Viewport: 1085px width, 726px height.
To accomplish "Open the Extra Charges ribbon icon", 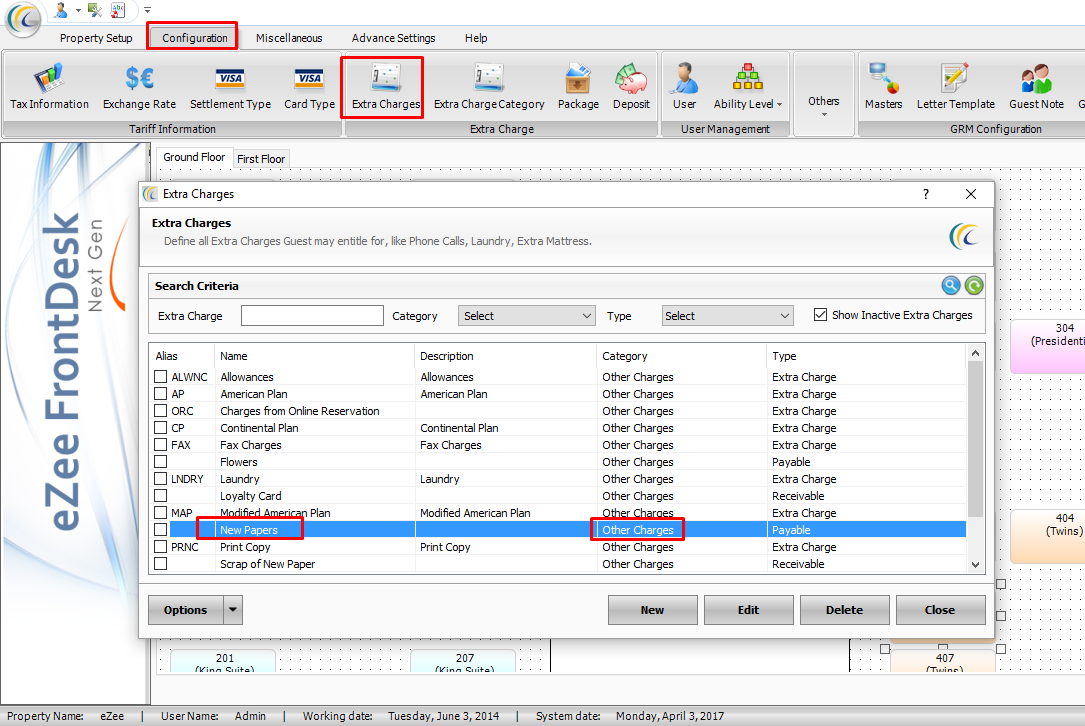I will 385,87.
